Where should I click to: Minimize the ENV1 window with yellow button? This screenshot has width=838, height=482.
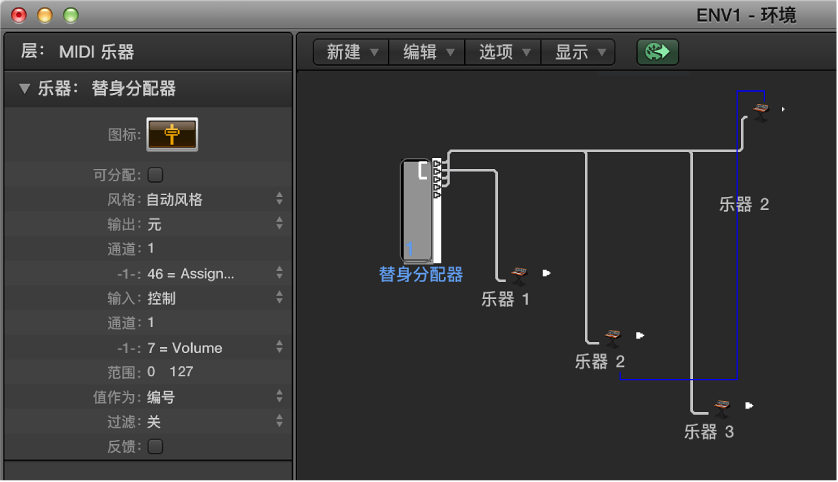point(45,15)
